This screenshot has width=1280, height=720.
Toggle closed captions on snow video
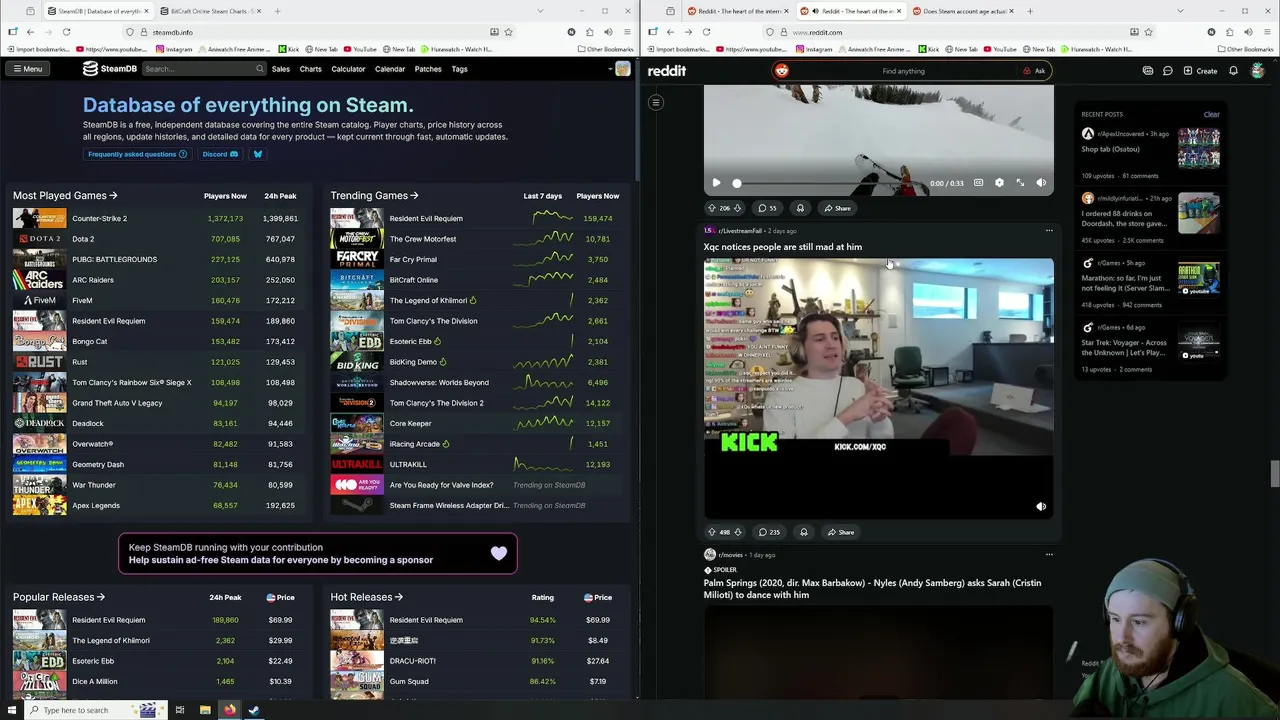click(978, 183)
